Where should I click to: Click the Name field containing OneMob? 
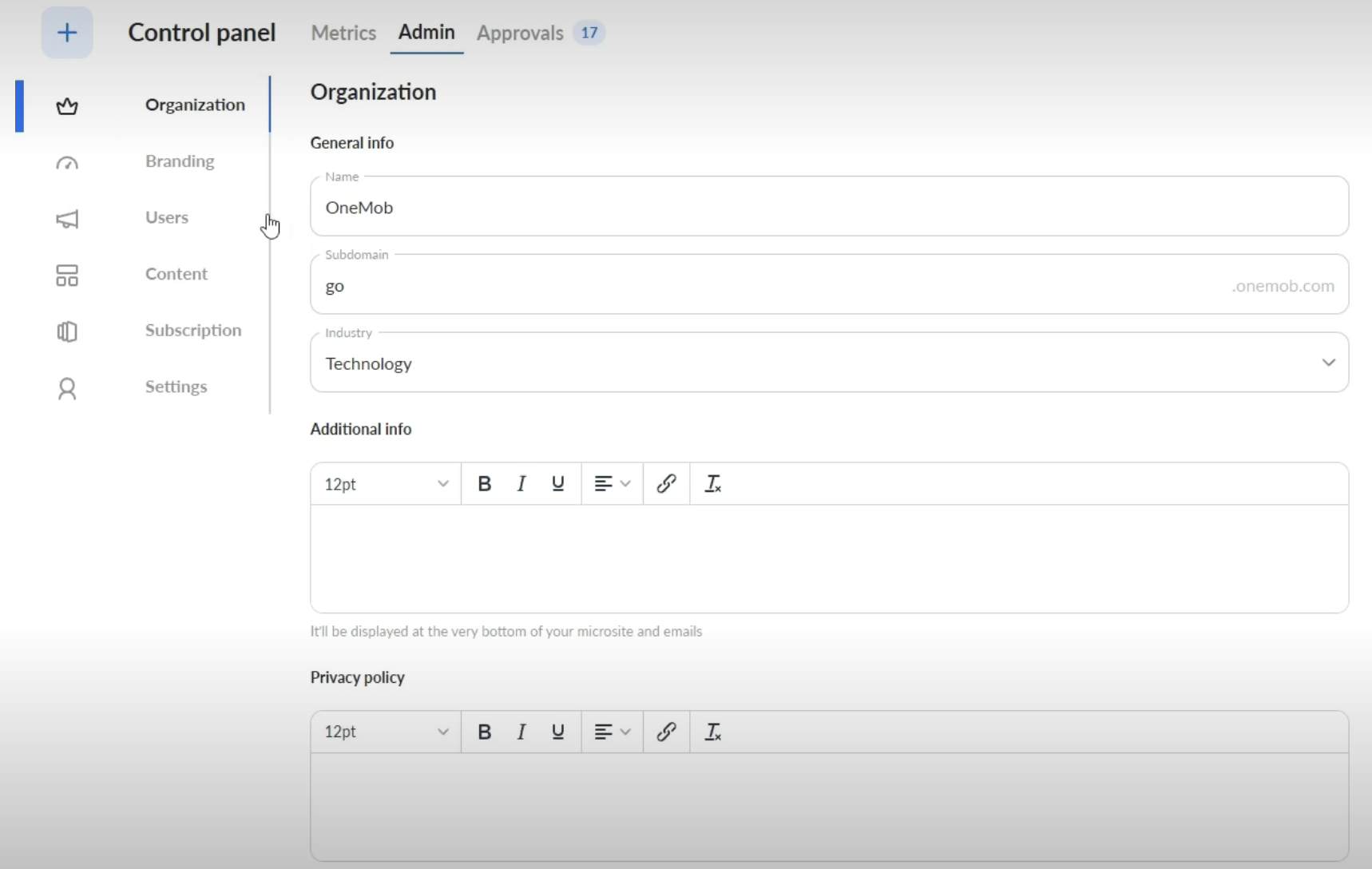pos(829,206)
